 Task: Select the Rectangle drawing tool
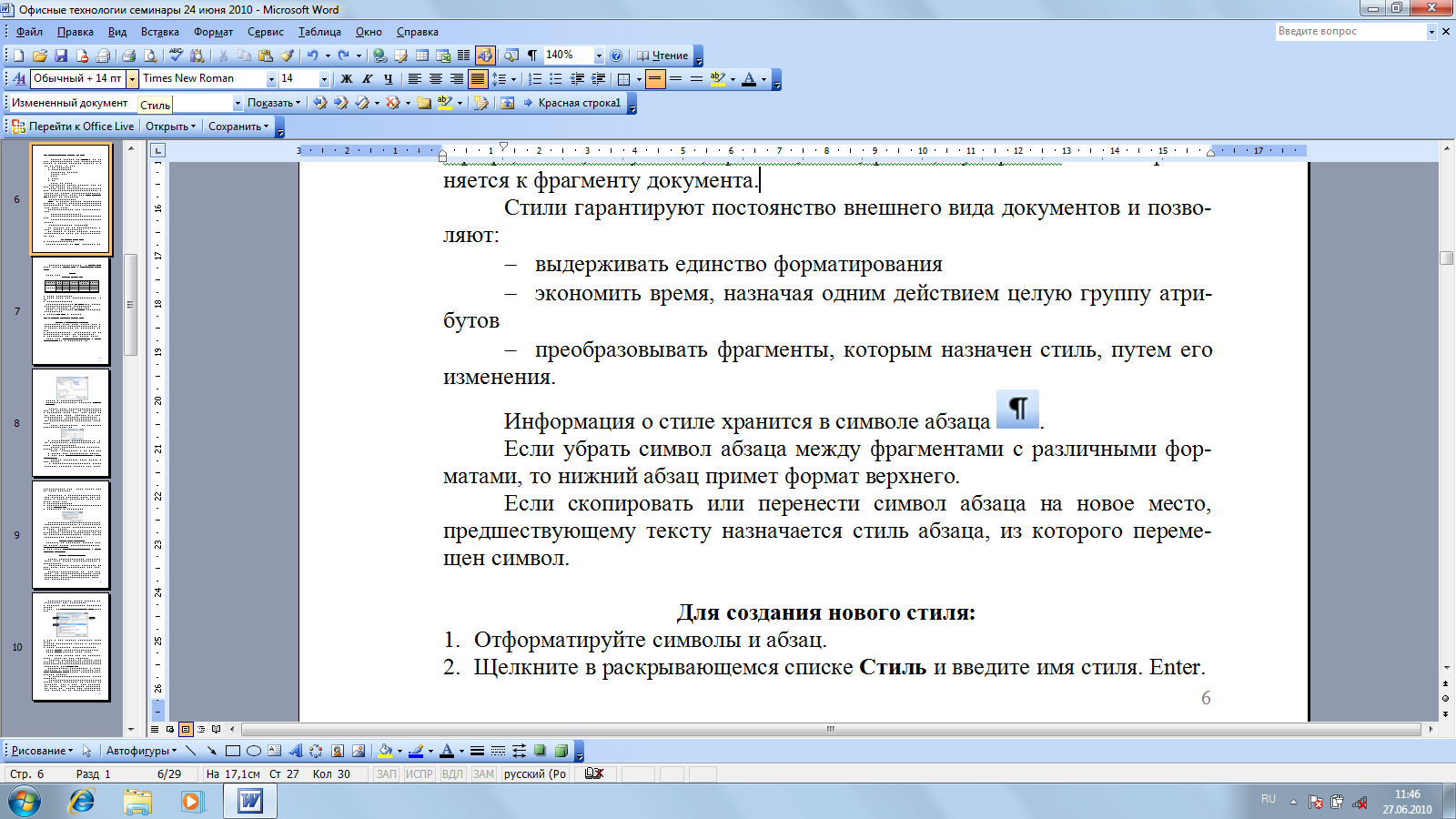233,751
